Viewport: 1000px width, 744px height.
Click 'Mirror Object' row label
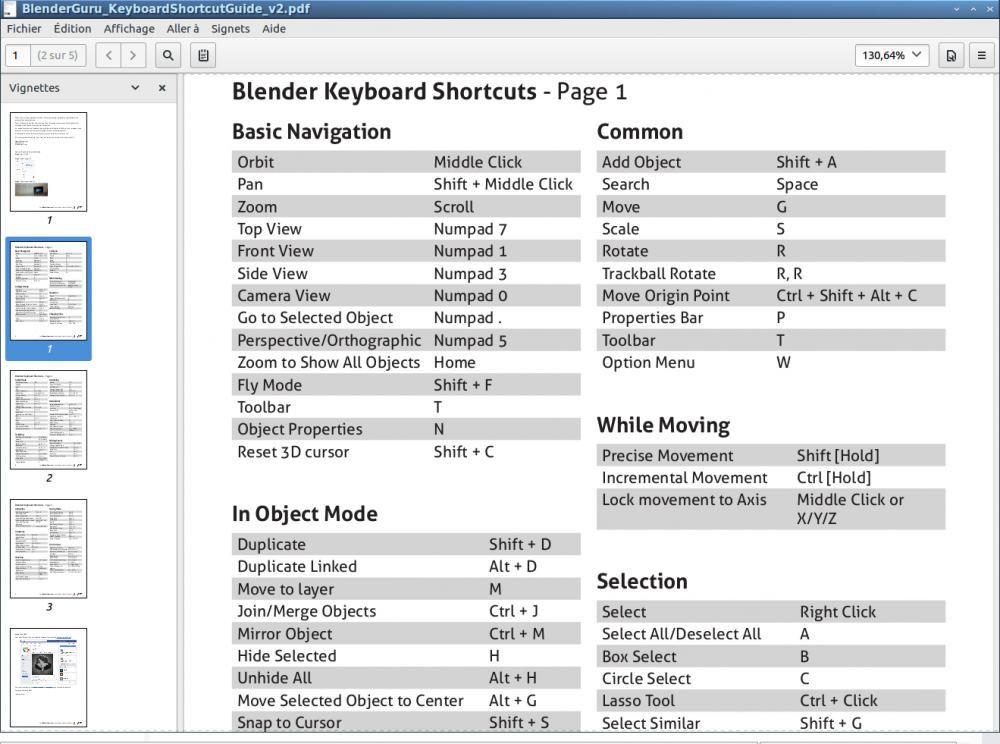coord(284,634)
